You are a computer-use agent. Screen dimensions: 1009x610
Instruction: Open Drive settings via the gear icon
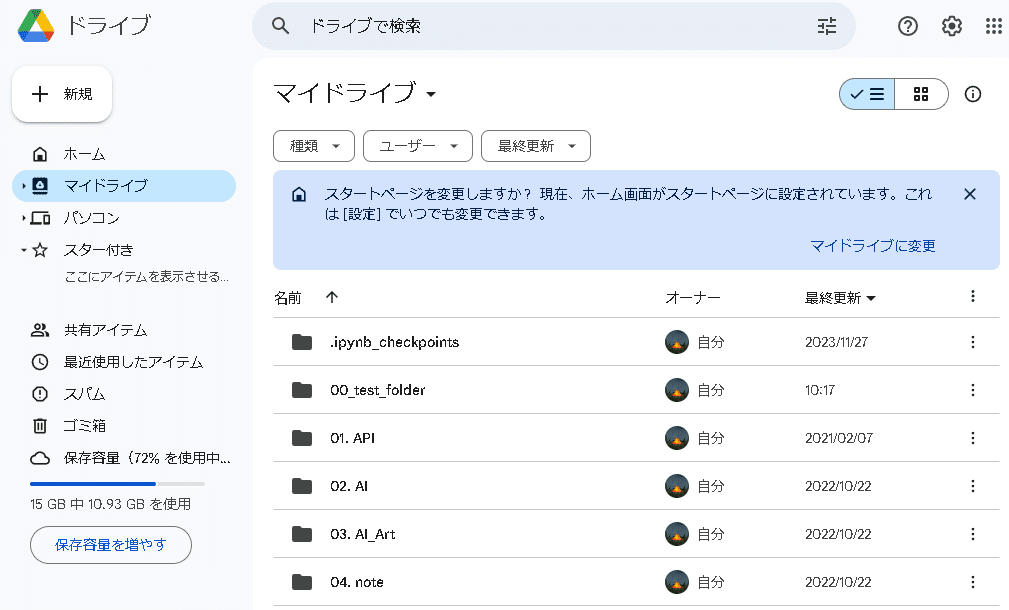(951, 26)
